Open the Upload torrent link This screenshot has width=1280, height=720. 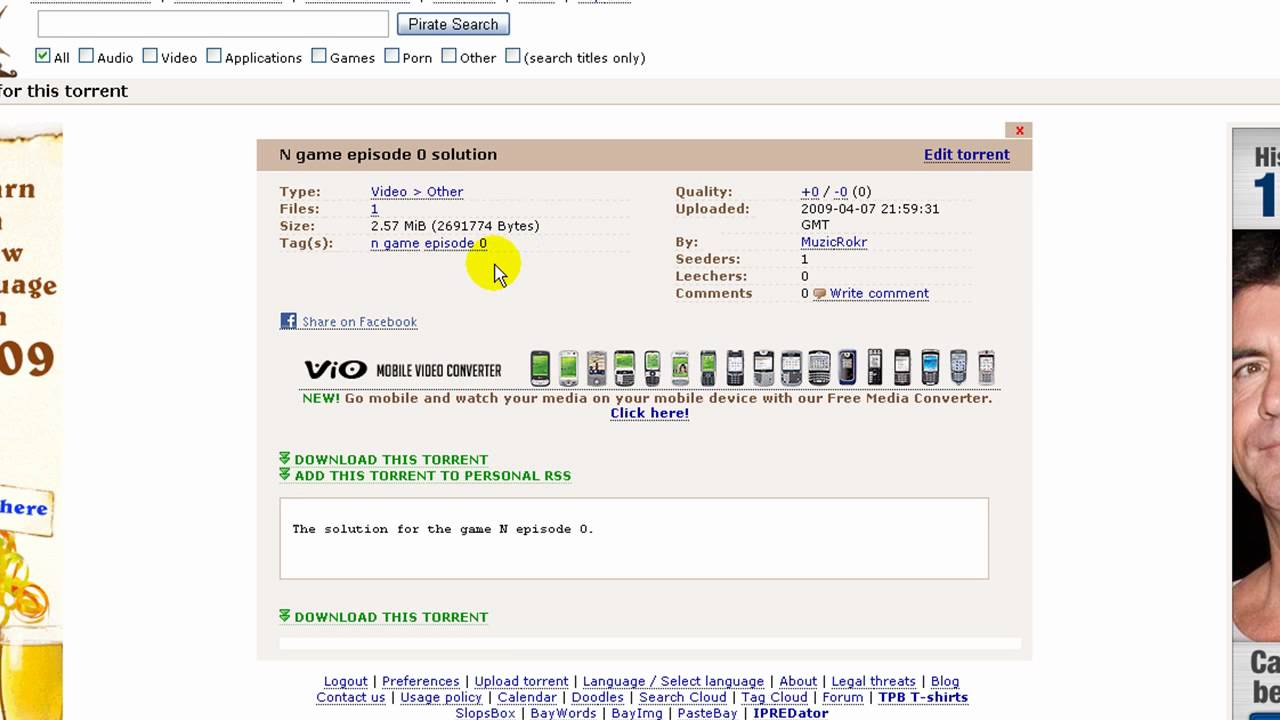(521, 681)
